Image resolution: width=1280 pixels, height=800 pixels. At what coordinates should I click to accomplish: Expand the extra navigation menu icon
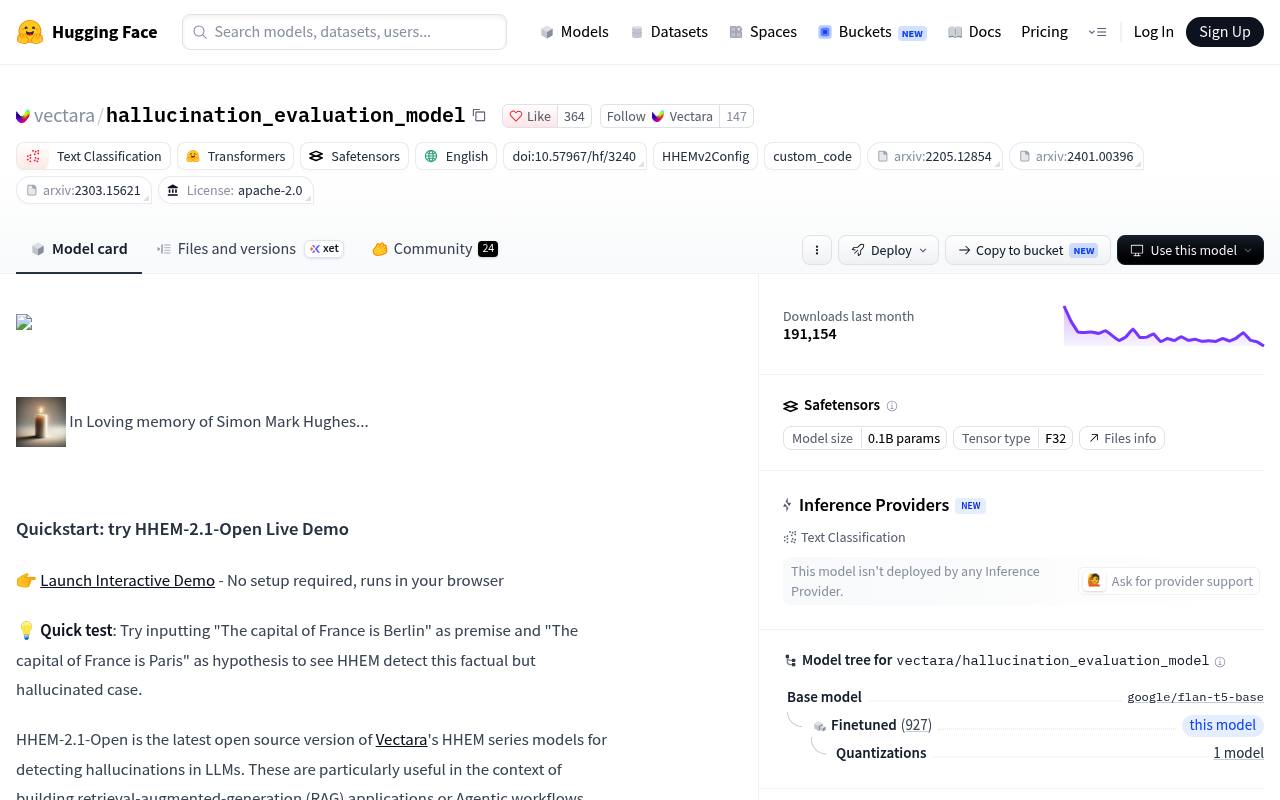point(1097,32)
